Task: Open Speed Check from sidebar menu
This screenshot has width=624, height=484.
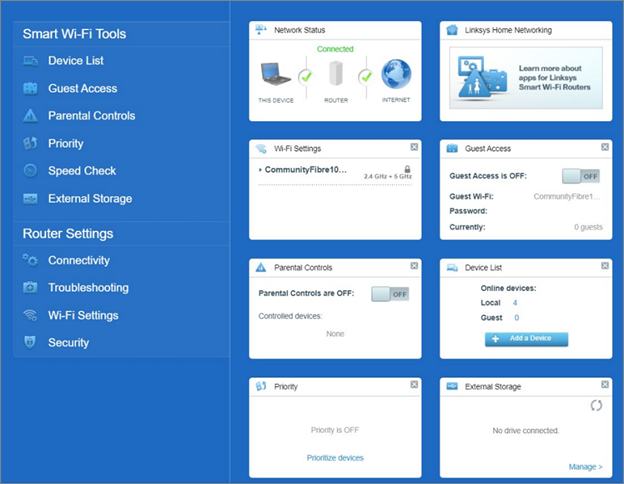Action: pos(82,171)
